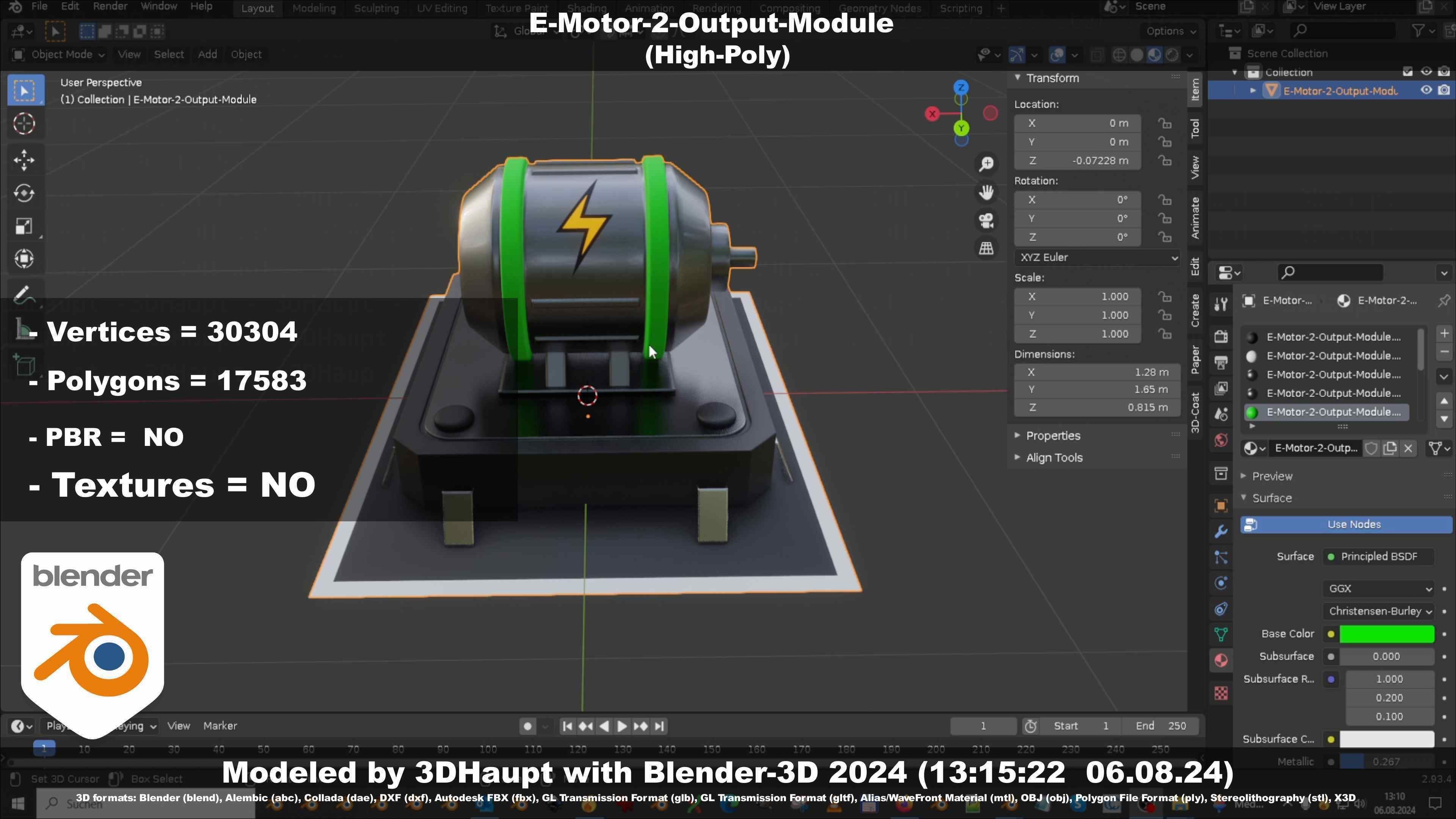Unlink material with the X button
Viewport: 1456px width, 819px height.
(x=1409, y=449)
